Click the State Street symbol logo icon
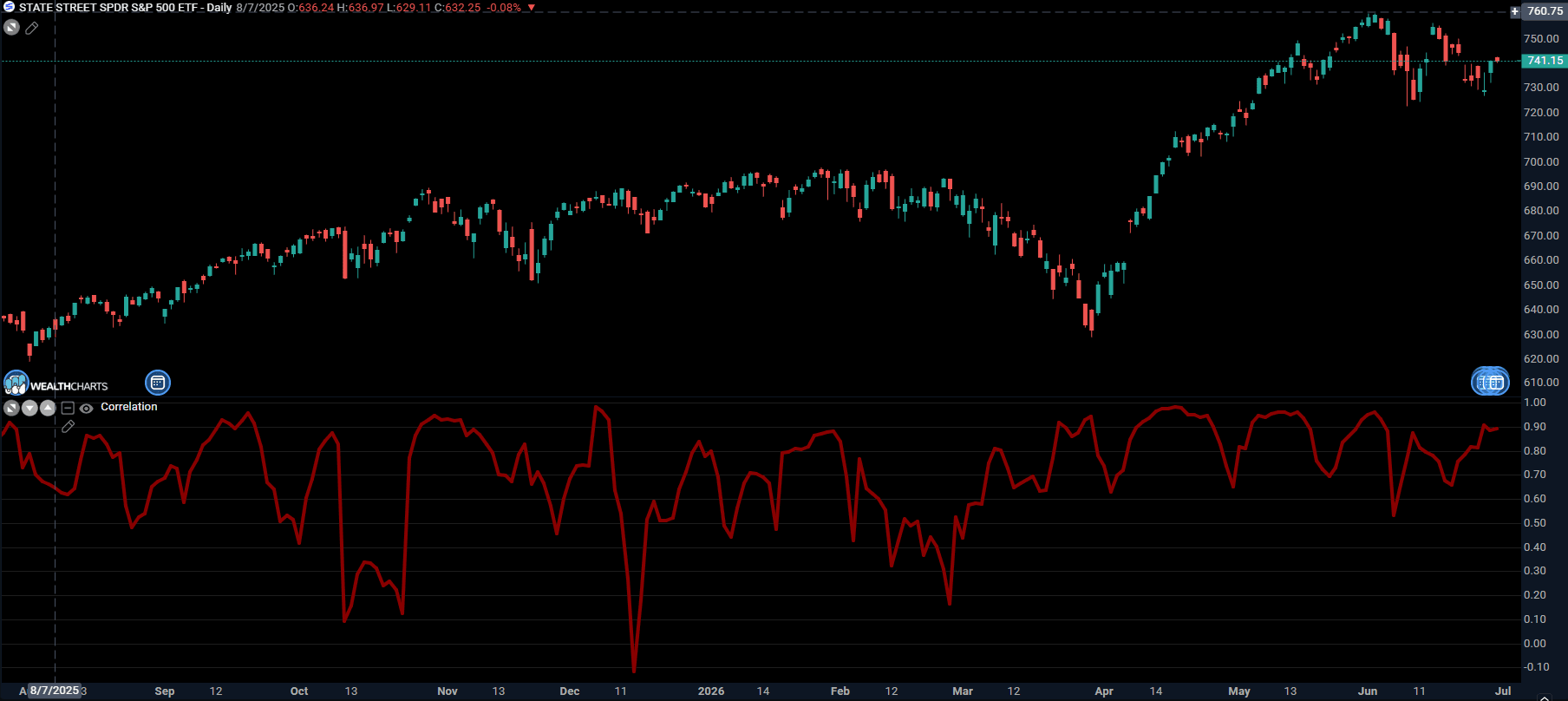The width and height of the screenshot is (1568, 701). click(9, 7)
